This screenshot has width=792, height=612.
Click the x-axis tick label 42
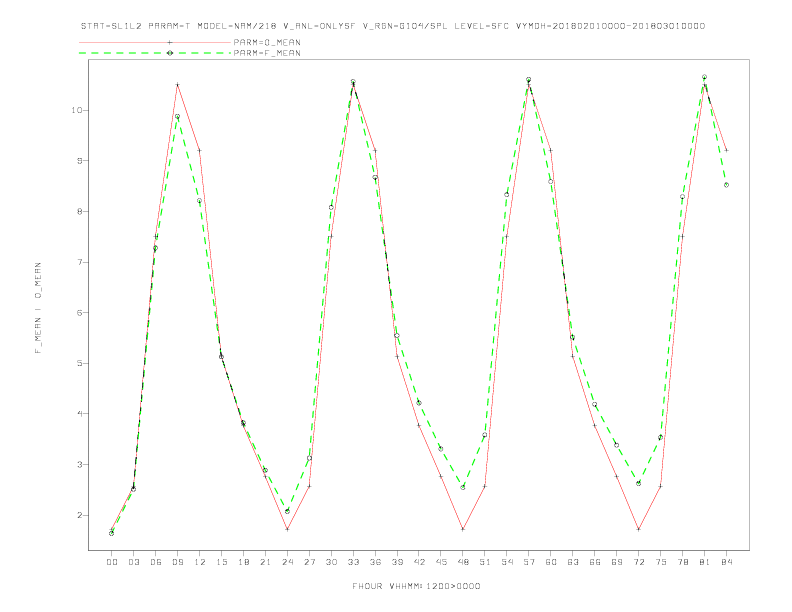419,562
